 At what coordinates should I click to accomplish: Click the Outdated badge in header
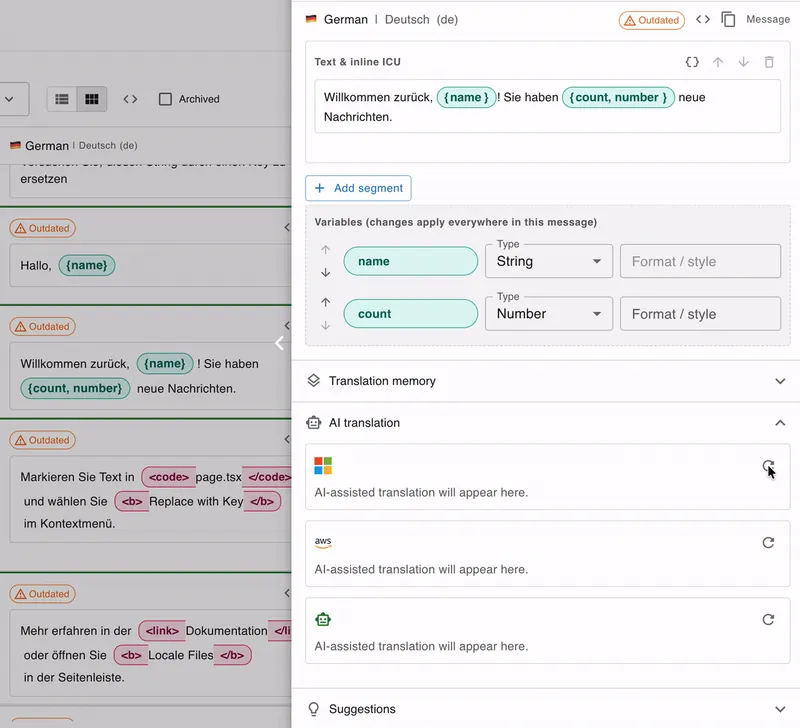point(652,20)
